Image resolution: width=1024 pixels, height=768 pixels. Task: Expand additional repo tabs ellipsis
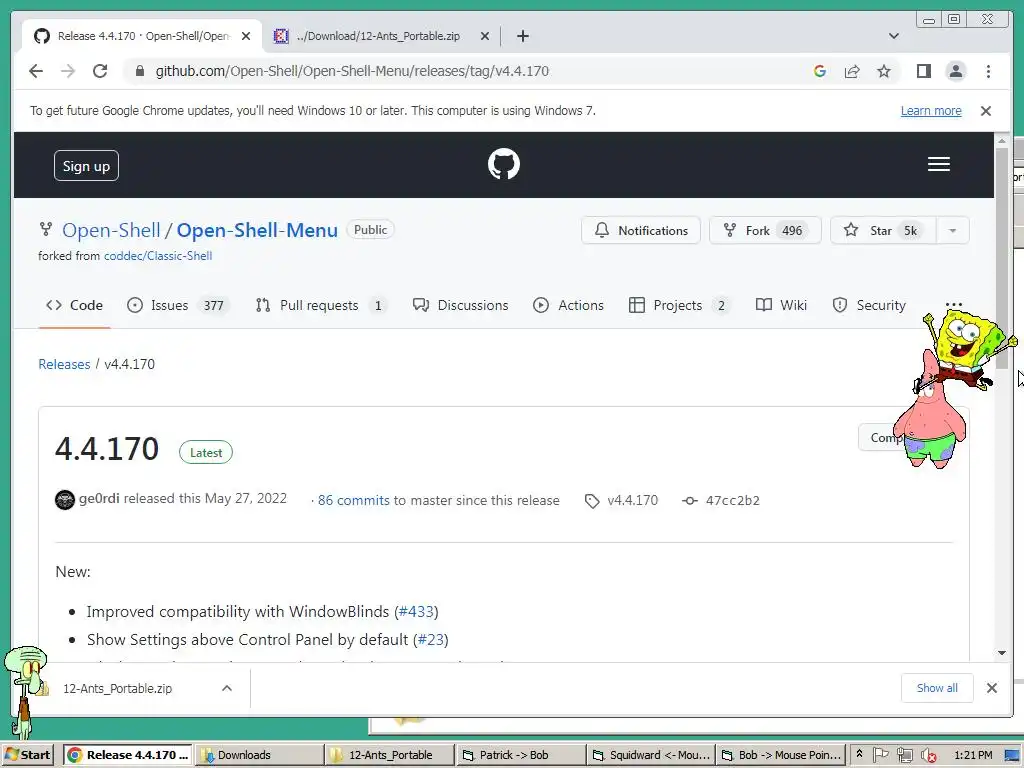(x=953, y=304)
